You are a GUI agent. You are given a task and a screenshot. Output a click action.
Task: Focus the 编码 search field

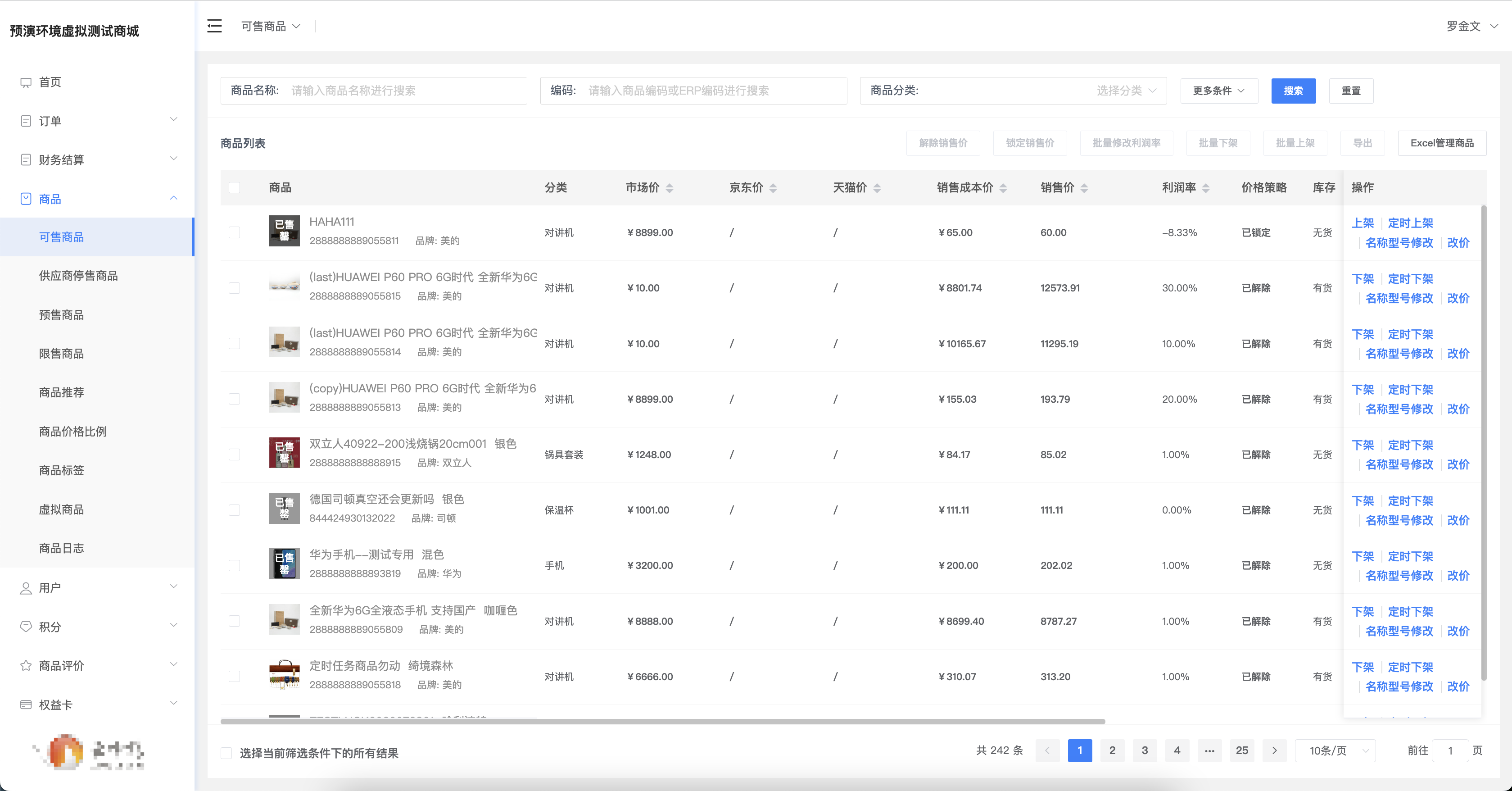[x=693, y=91]
